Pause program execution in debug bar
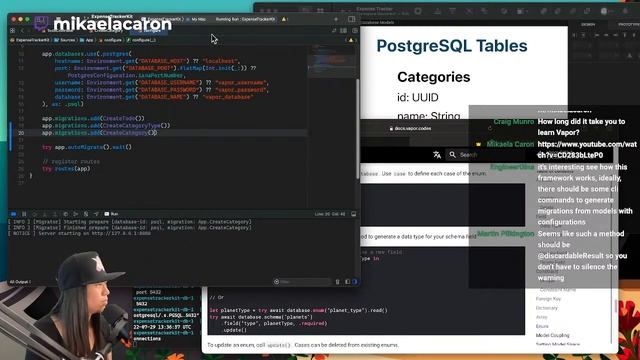The width and height of the screenshot is (640, 360). tap(24, 214)
